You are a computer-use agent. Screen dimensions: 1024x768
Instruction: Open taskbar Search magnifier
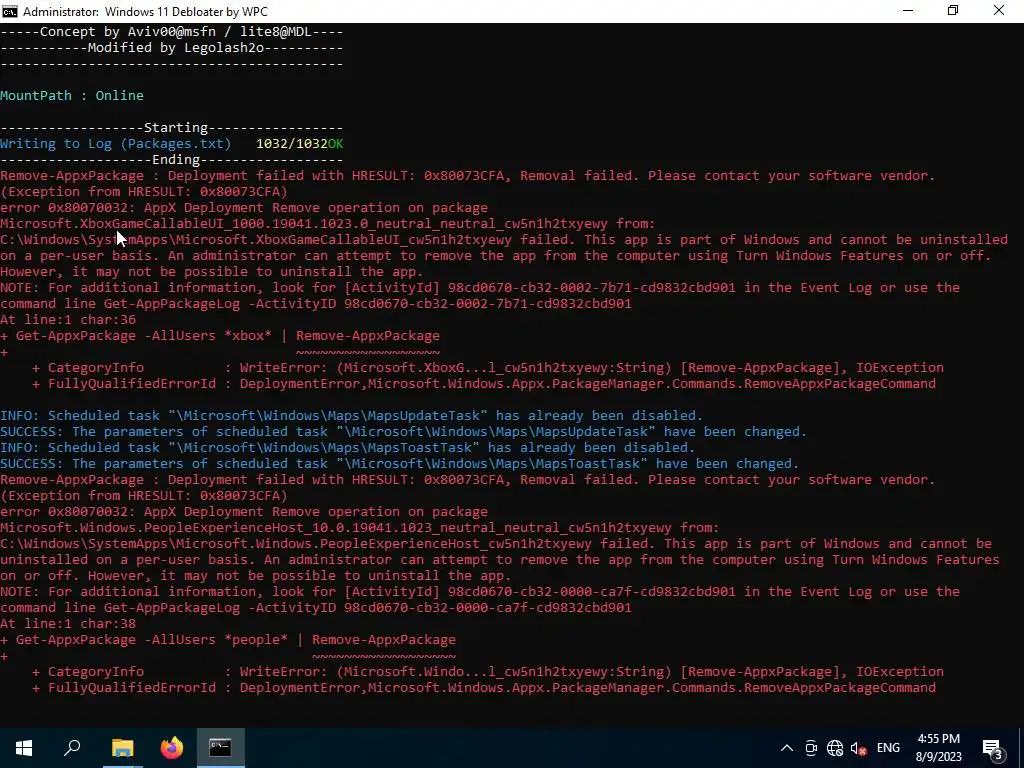point(72,748)
